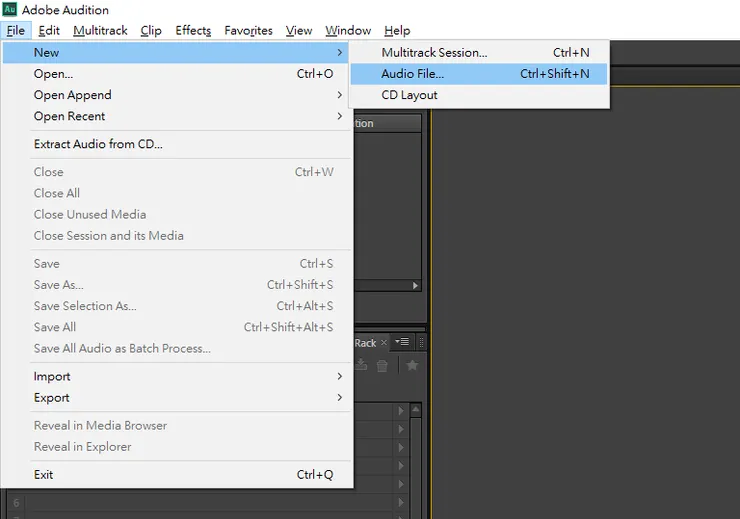Choose Multitrack Session from New submenu
Screen dimensions: 740x519
[479, 52]
